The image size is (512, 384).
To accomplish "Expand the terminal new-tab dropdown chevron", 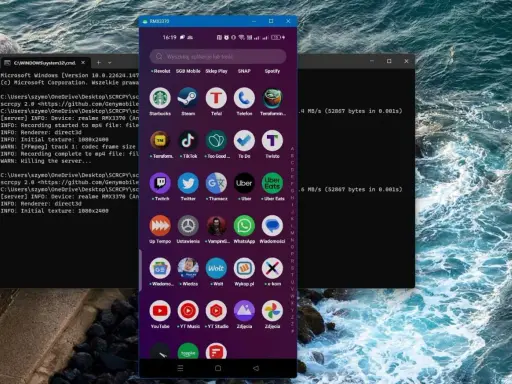I will tap(110, 62).
